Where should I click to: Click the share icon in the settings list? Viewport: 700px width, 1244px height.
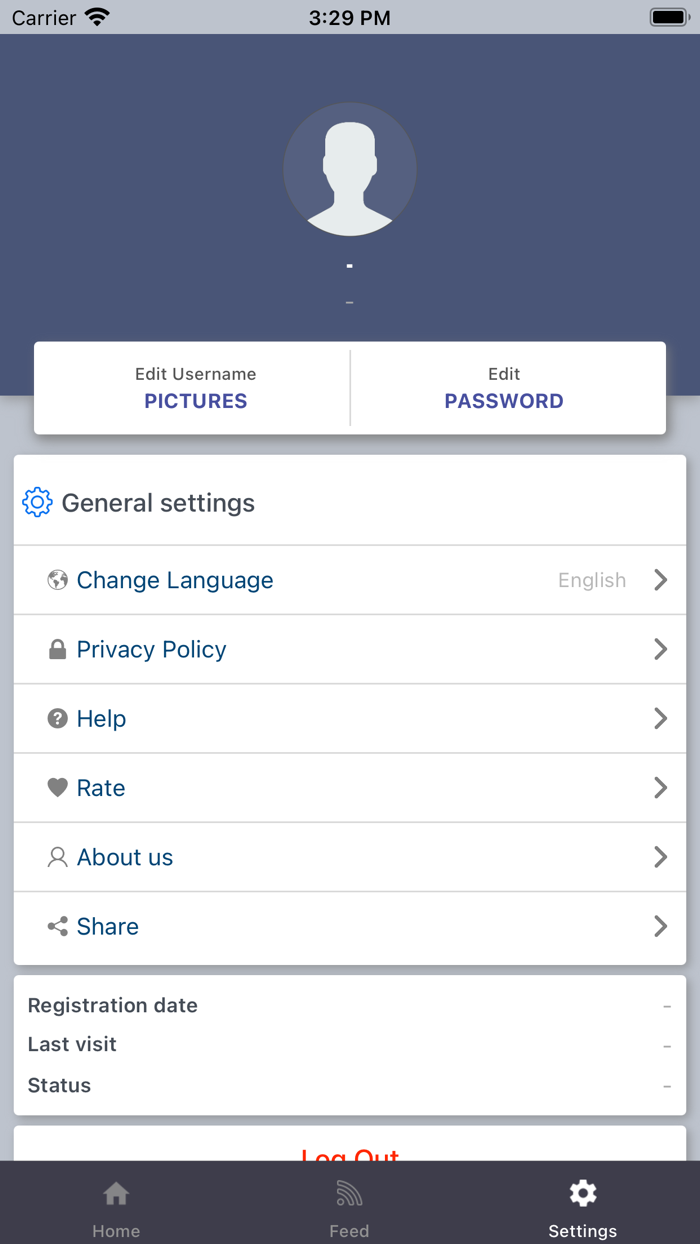[x=58, y=926]
